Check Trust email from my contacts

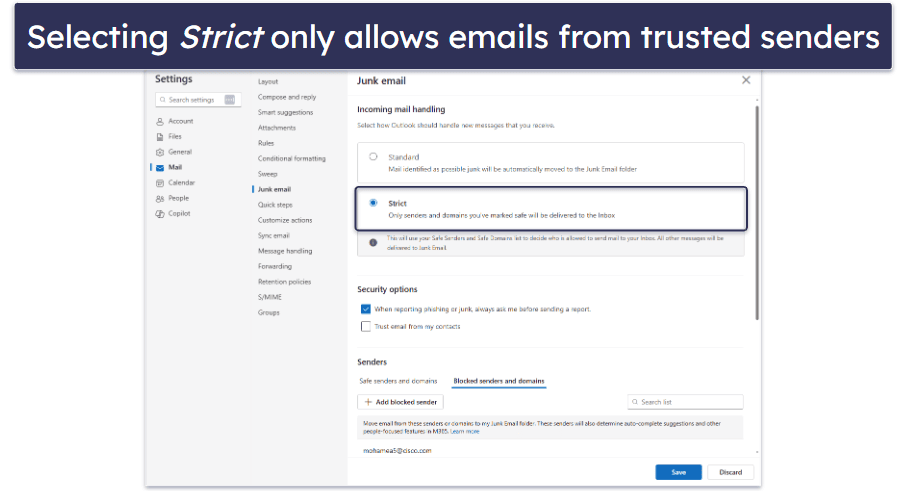tap(366, 326)
